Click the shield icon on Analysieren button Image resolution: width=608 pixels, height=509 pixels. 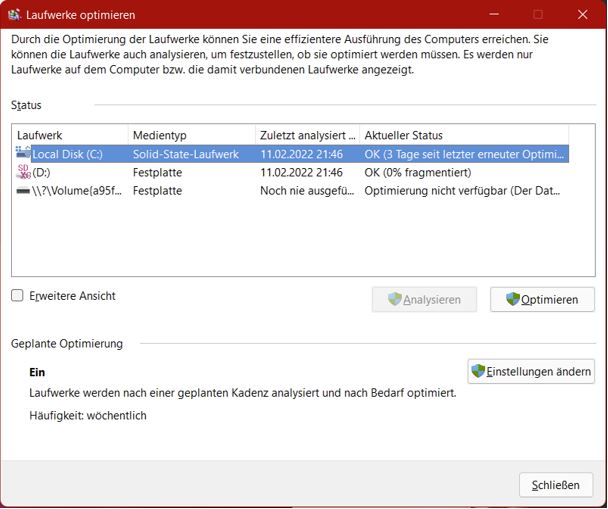click(x=394, y=299)
